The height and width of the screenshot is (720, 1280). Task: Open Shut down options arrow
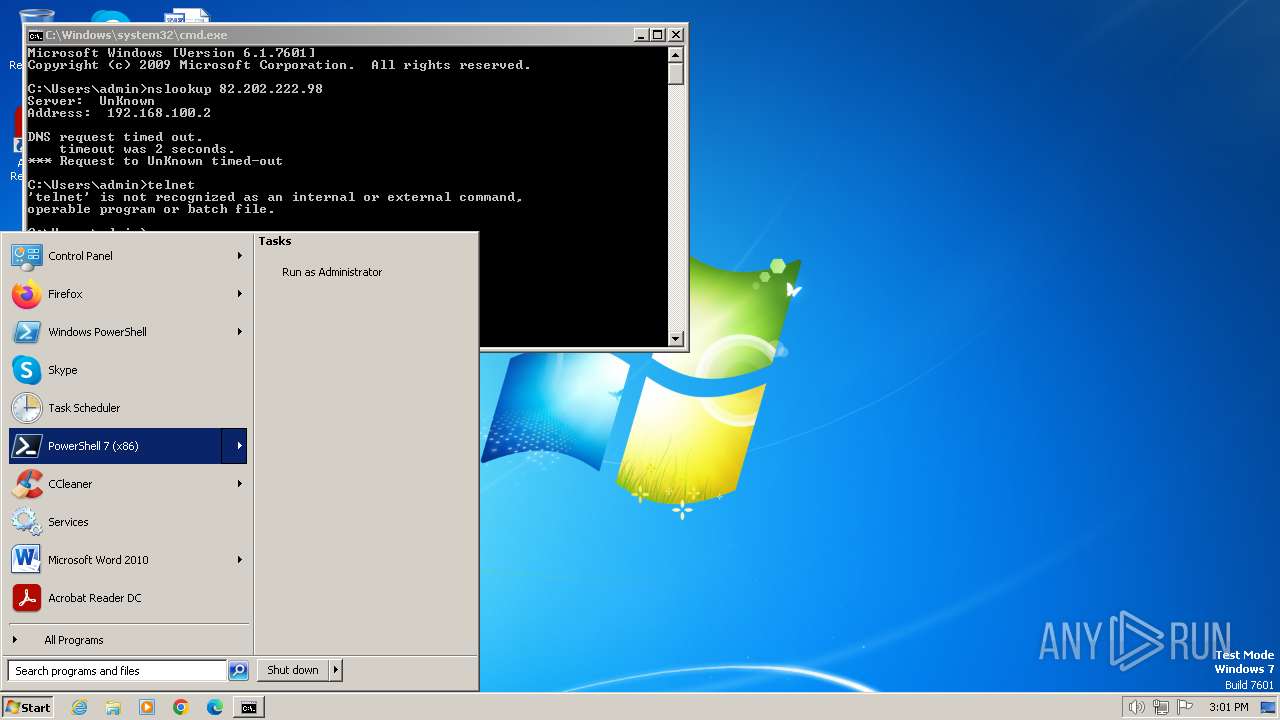click(x=336, y=670)
